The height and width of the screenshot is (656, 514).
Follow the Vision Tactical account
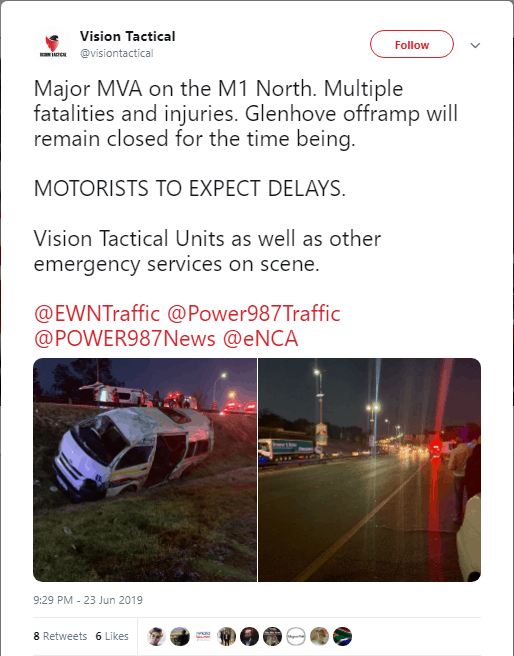coord(412,44)
